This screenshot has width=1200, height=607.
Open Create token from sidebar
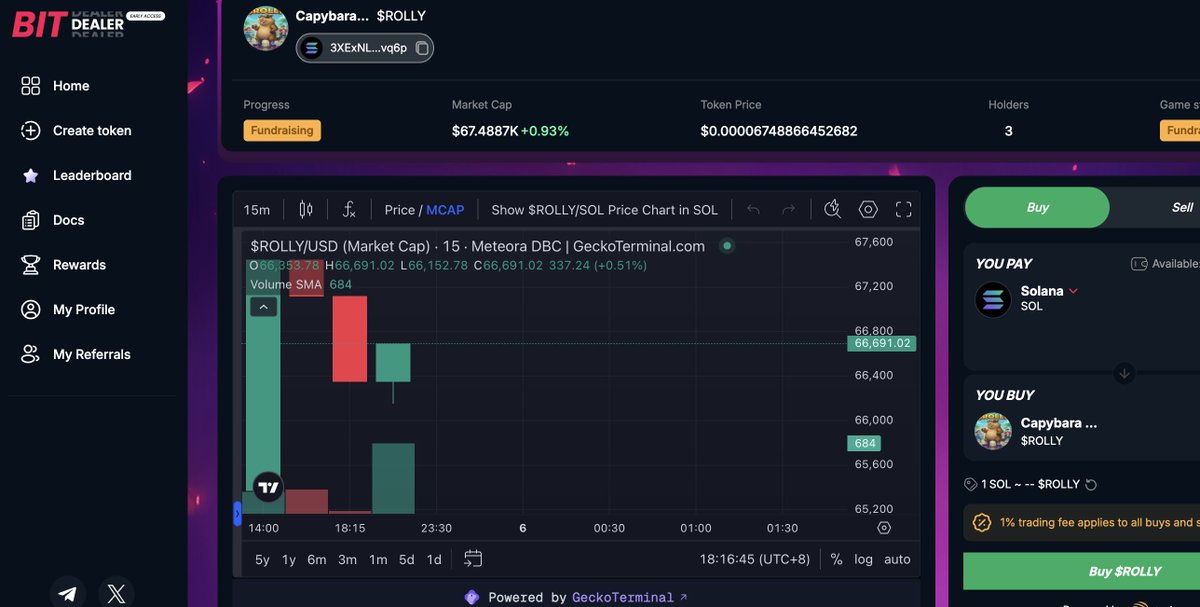pos(76,131)
